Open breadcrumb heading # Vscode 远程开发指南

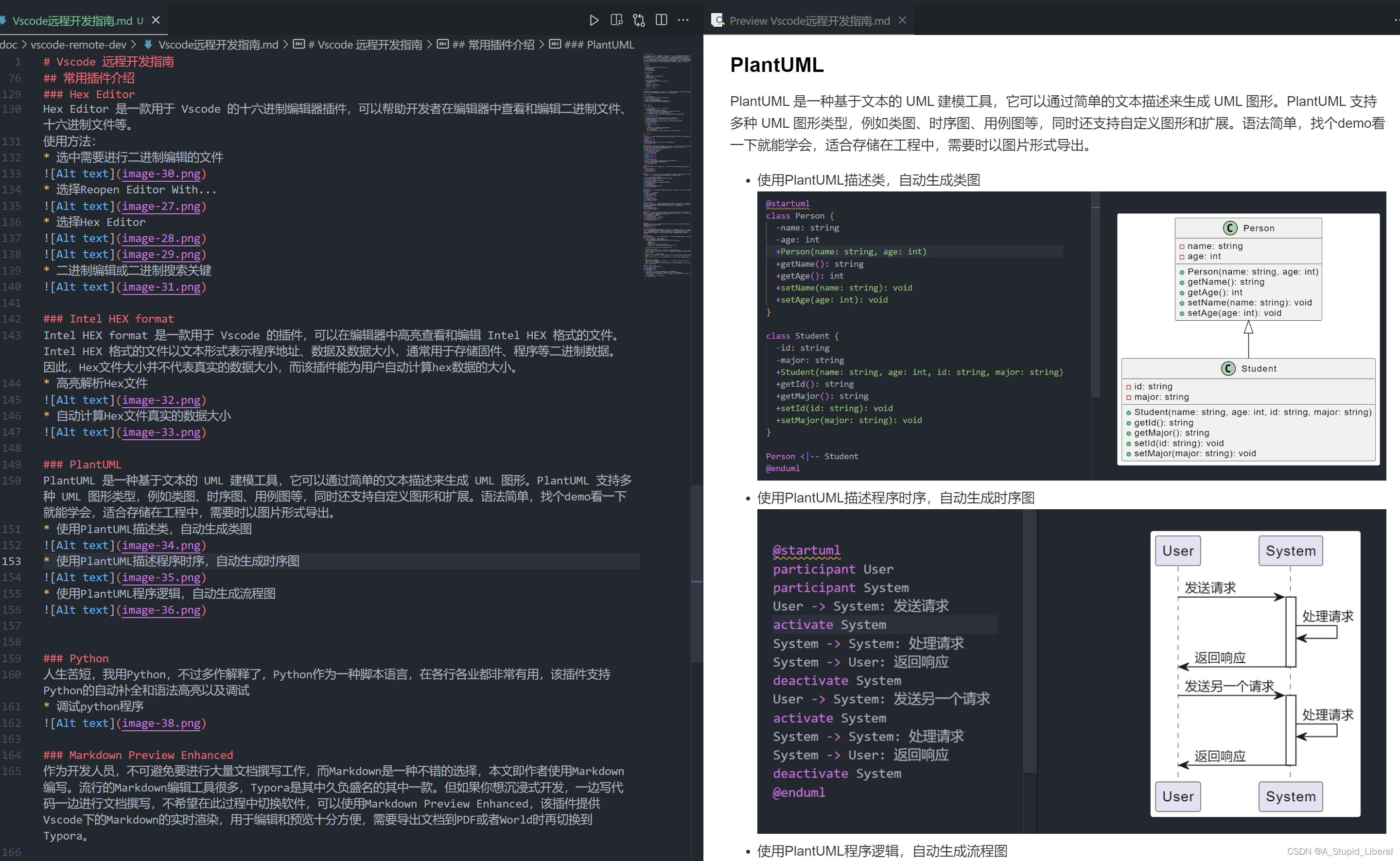click(x=365, y=44)
